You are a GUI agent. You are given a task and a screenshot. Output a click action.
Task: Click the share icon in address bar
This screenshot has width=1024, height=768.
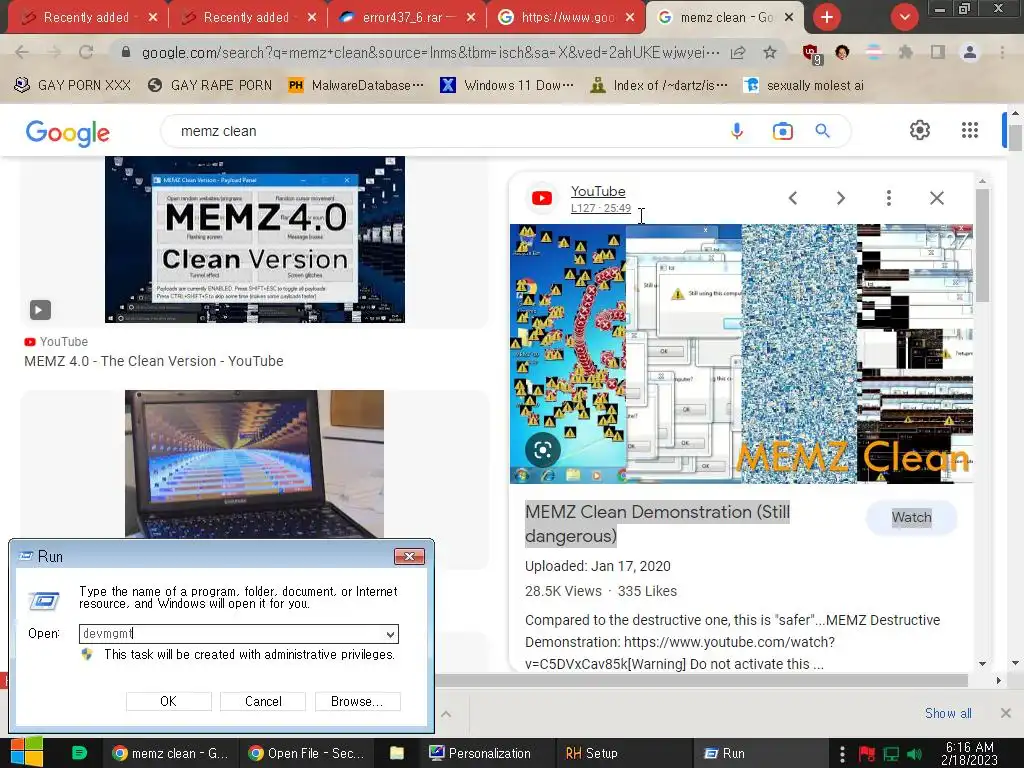(x=738, y=52)
